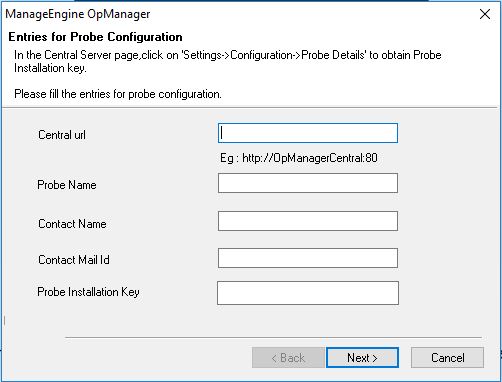This screenshot has height=382, width=502.
Task: Close the ManageEngine OpManager dialog
Action: pyautogui.click(x=485, y=14)
